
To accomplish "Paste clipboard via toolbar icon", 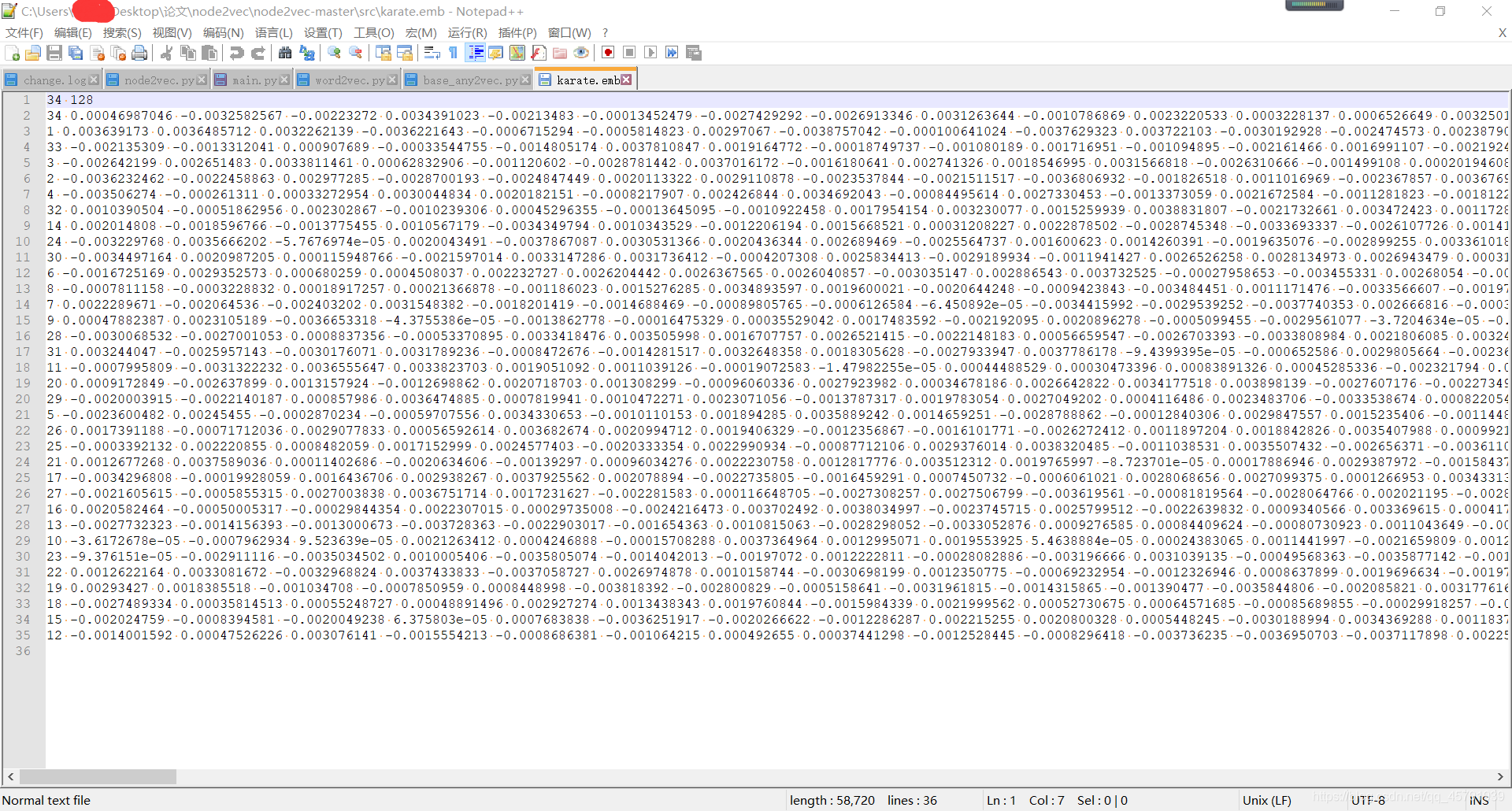I will coord(209,53).
